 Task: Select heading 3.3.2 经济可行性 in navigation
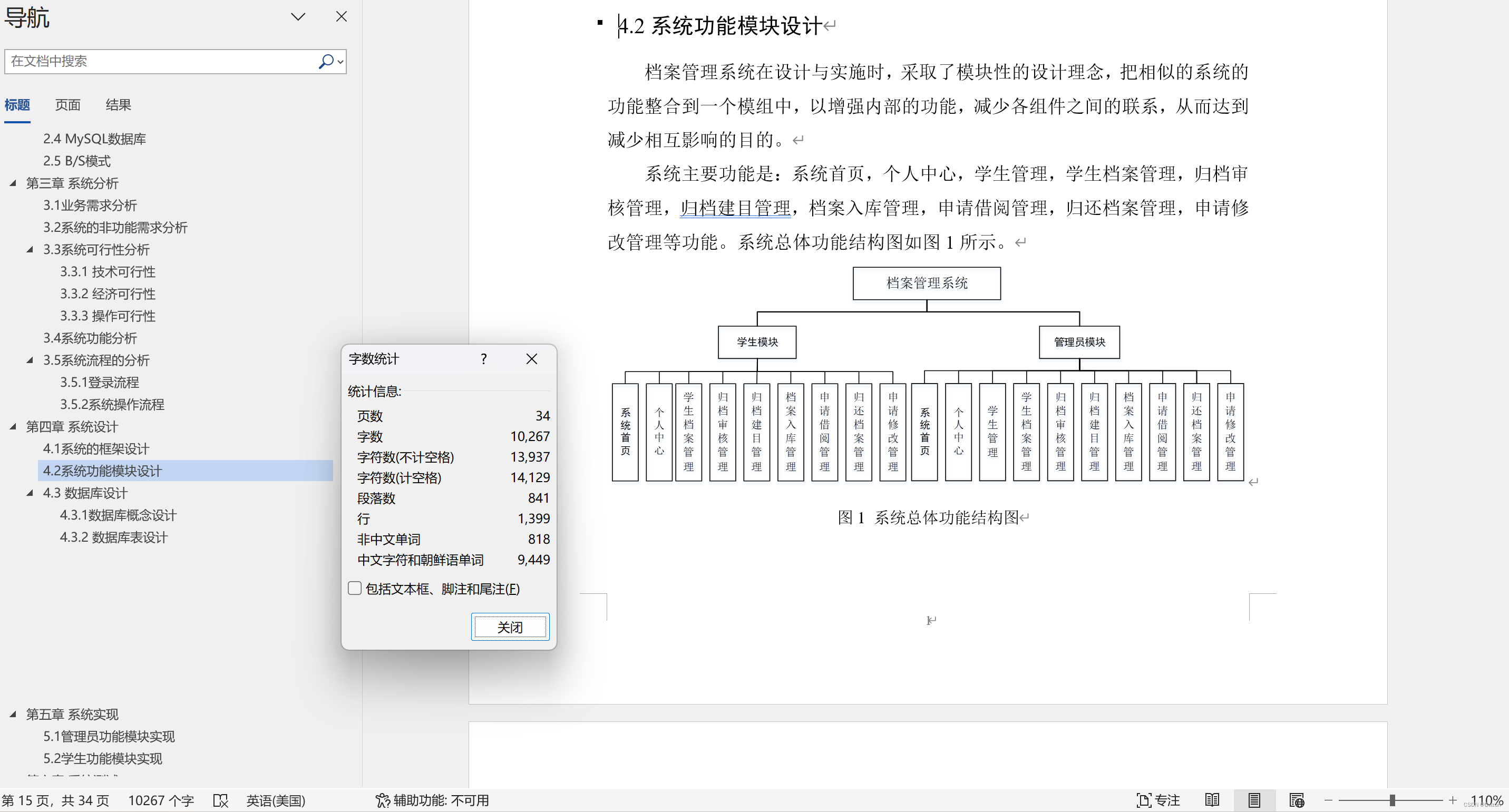point(107,294)
